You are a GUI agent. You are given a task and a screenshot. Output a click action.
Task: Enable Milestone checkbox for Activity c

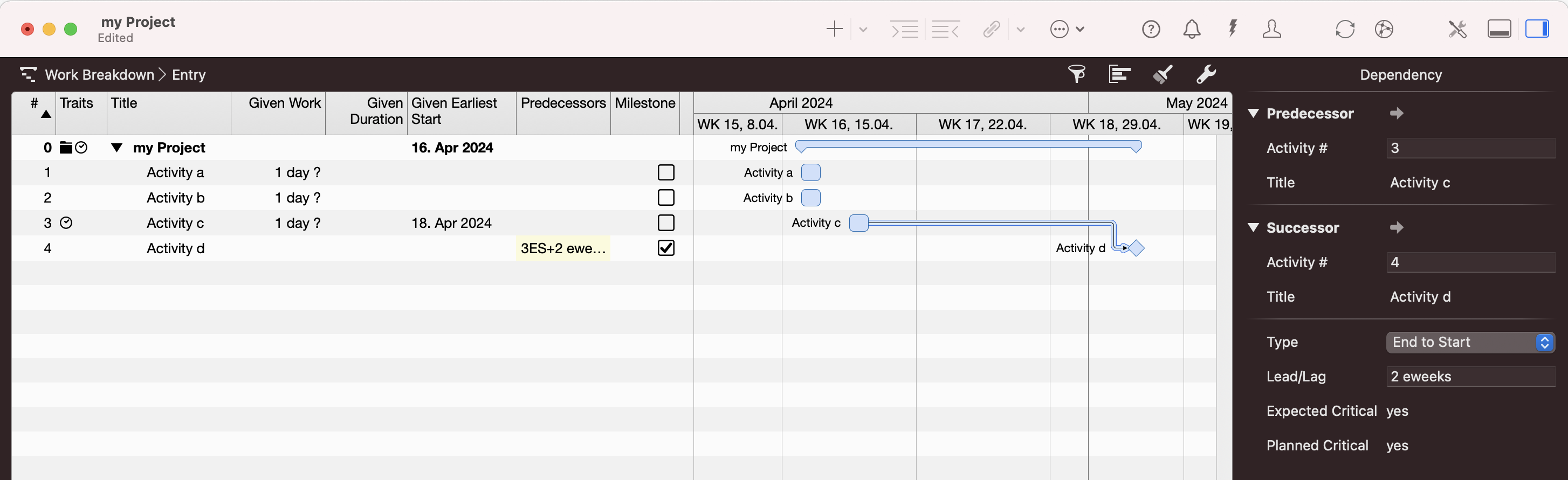(x=666, y=222)
